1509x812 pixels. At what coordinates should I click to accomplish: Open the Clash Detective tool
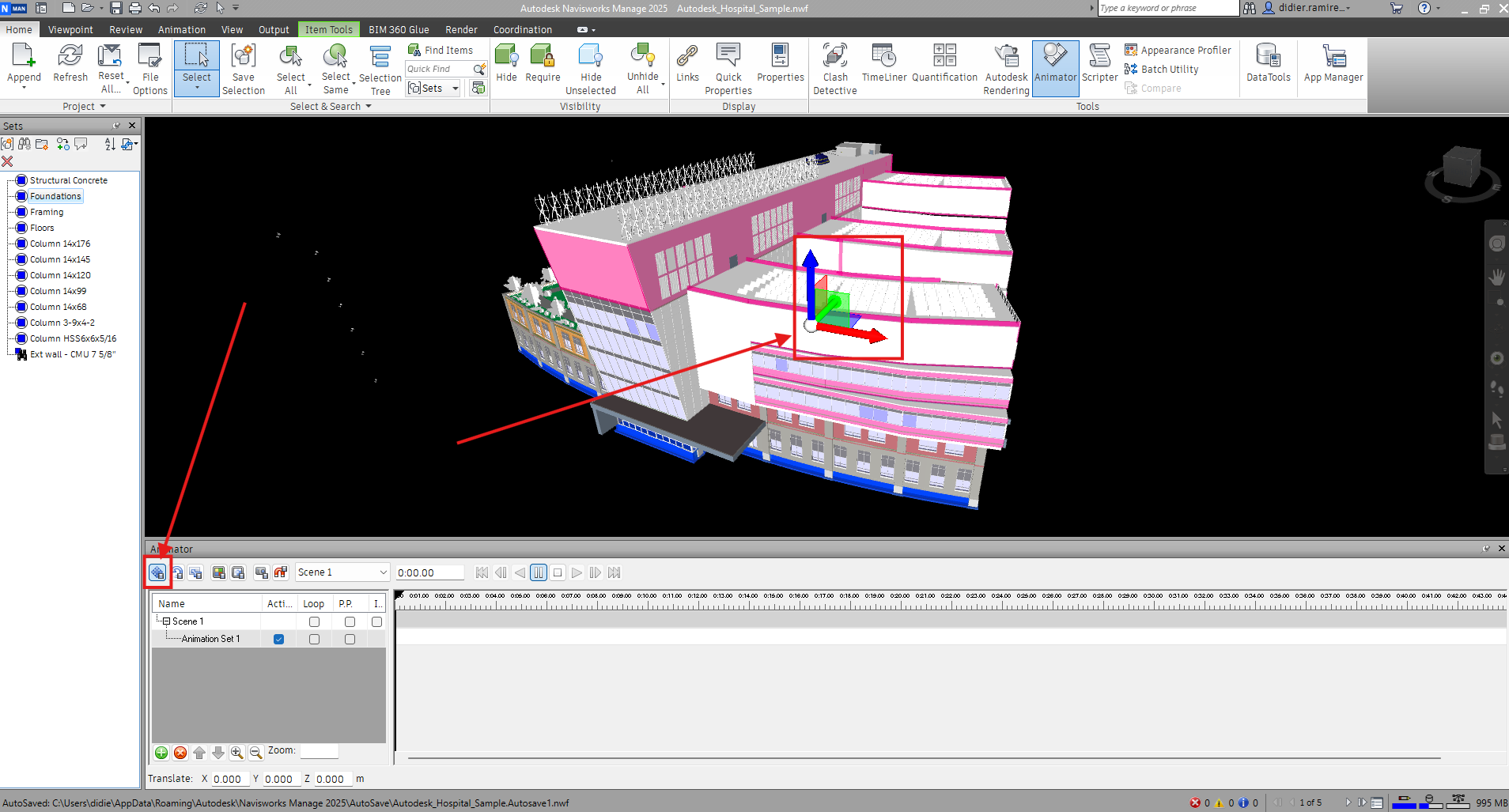pyautogui.click(x=835, y=69)
